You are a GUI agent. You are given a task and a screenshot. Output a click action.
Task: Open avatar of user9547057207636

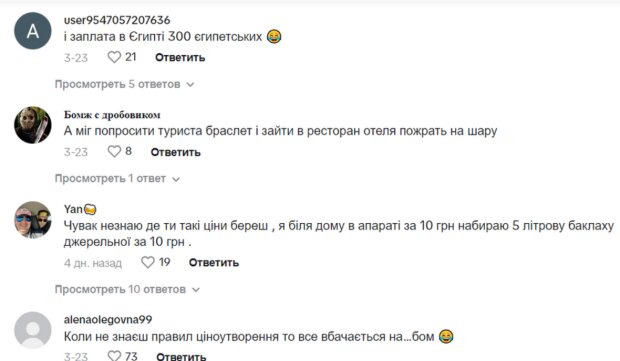coord(33,31)
